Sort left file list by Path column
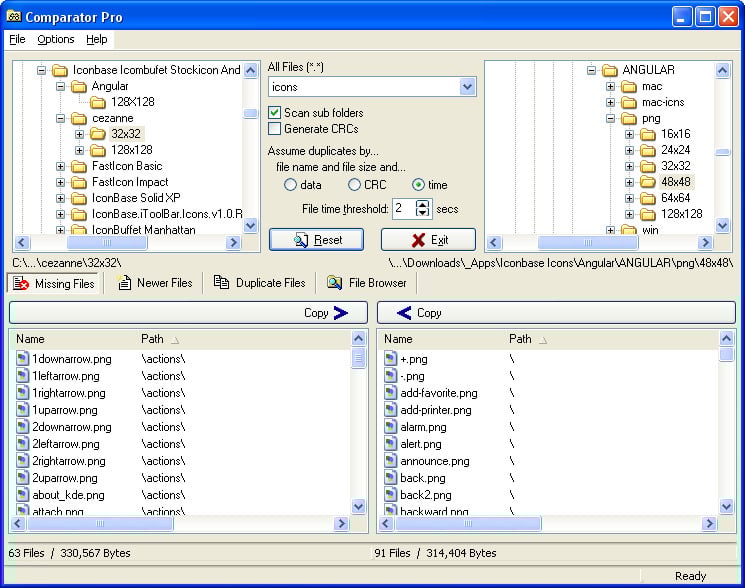 [x=153, y=339]
